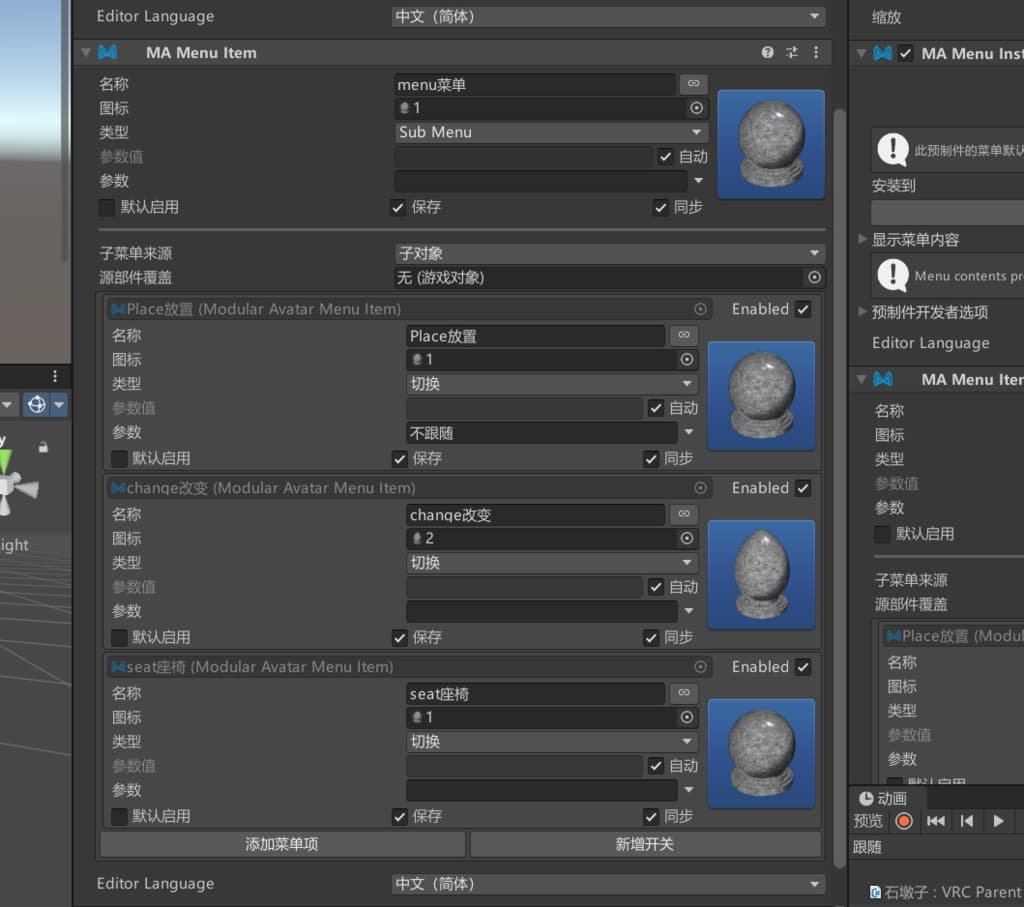Screen dimensions: 1024x907
Task: Toggle 同步 checkbox for menu菜单 item
Action: click(x=660, y=208)
